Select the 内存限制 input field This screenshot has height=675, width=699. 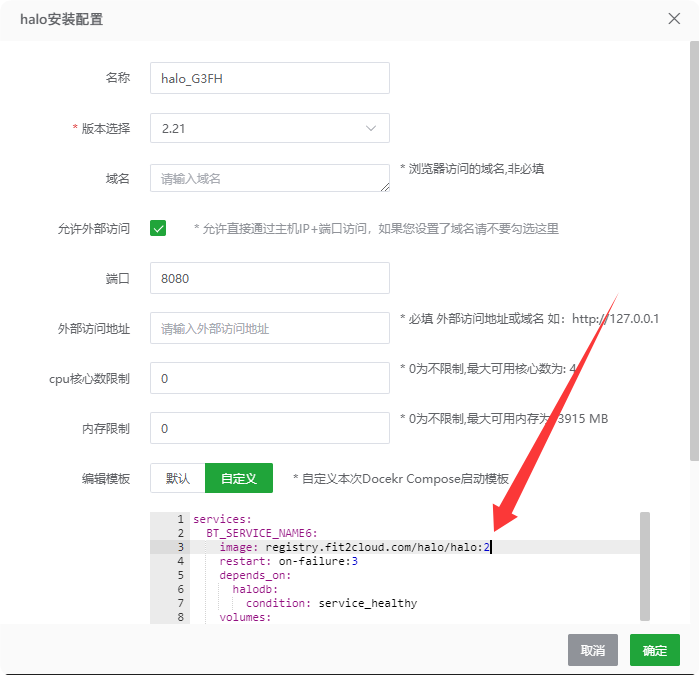[x=269, y=428]
